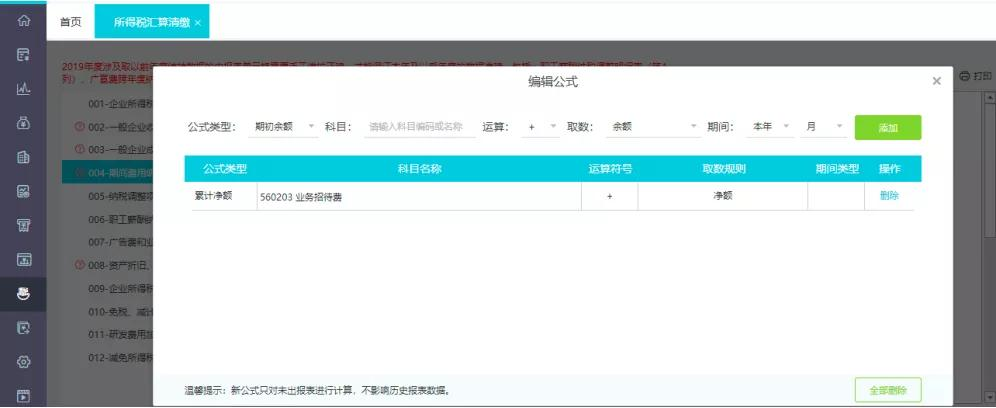996x408 pixels.
Task: Close the 所得税汇算清缴 tab with its ×
Action: (198, 22)
